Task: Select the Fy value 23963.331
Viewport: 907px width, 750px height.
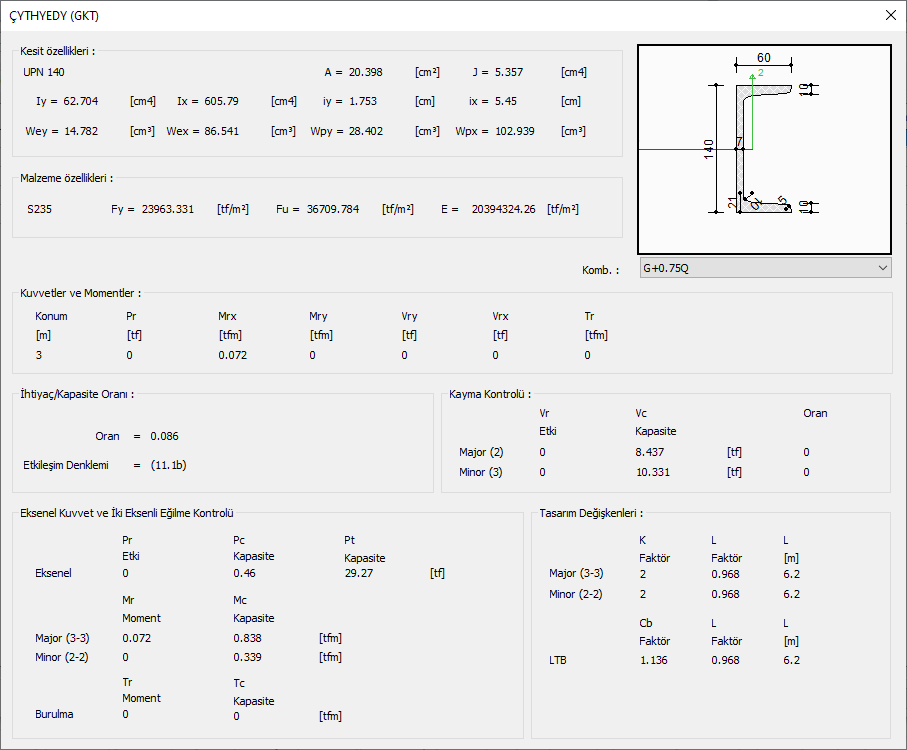Action: click(168, 209)
